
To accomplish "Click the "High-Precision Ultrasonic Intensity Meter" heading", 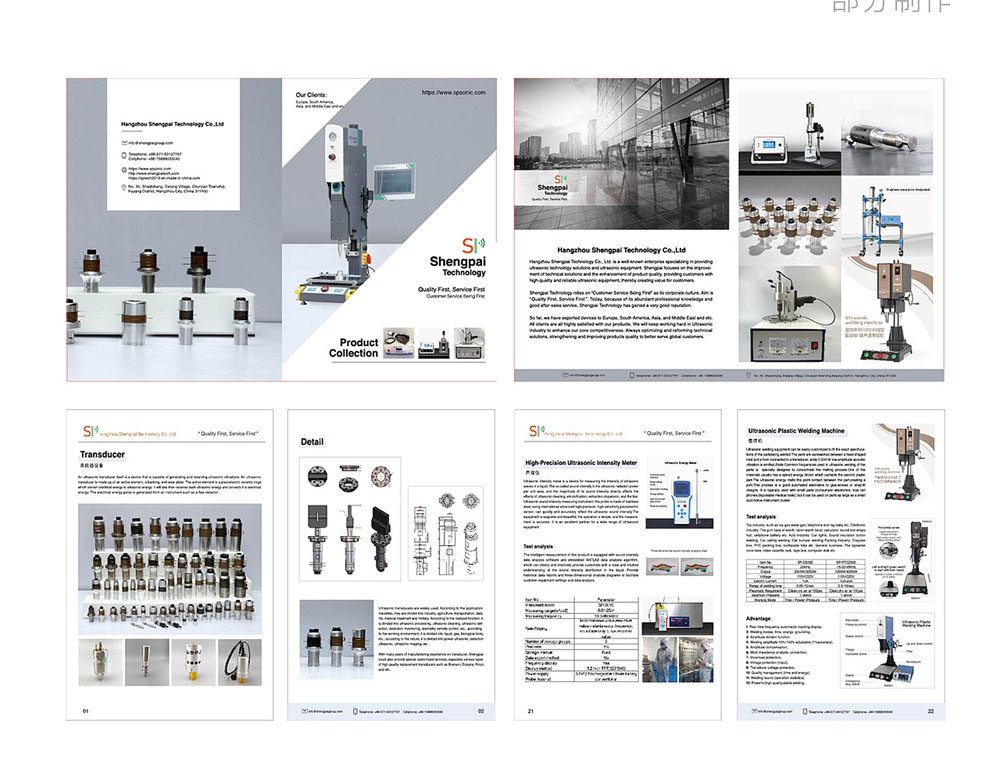I will (x=581, y=463).
